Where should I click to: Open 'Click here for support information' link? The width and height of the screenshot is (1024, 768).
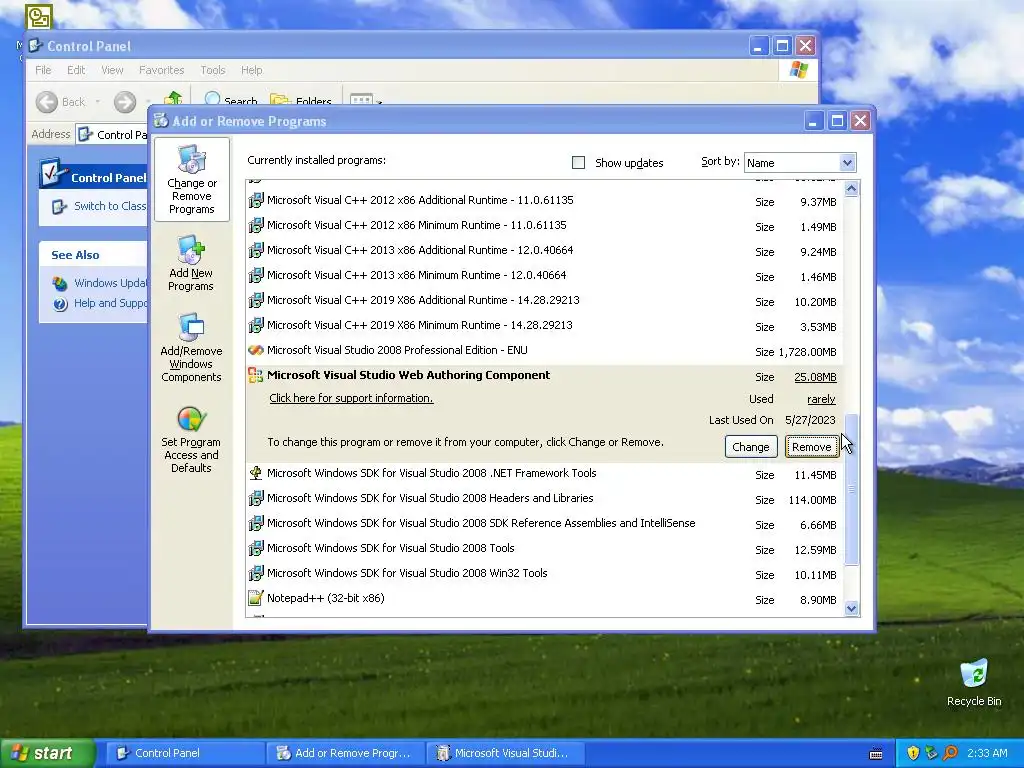[x=351, y=398]
